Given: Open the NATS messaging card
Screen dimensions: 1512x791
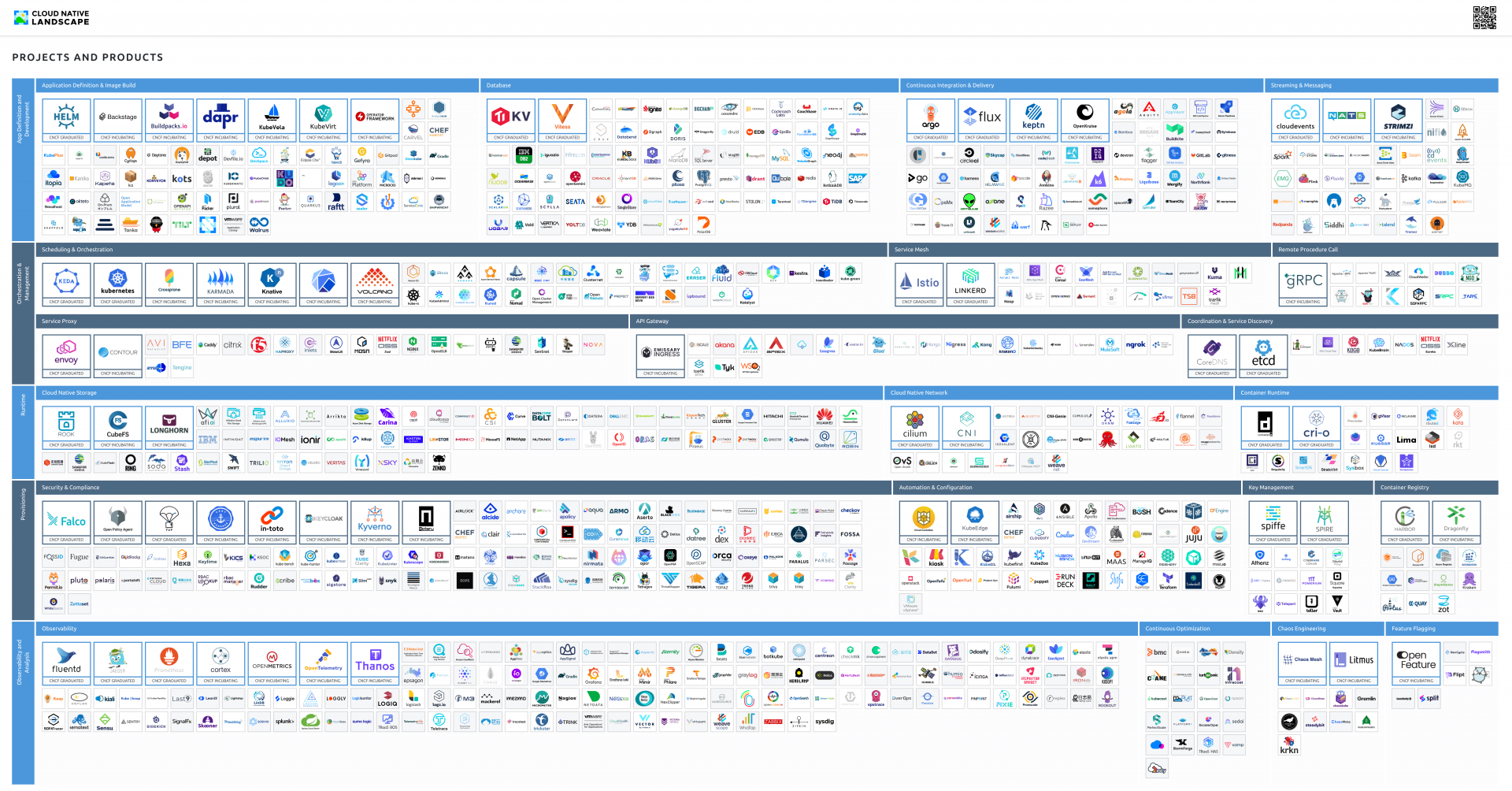Looking at the screenshot, I should (1347, 121).
